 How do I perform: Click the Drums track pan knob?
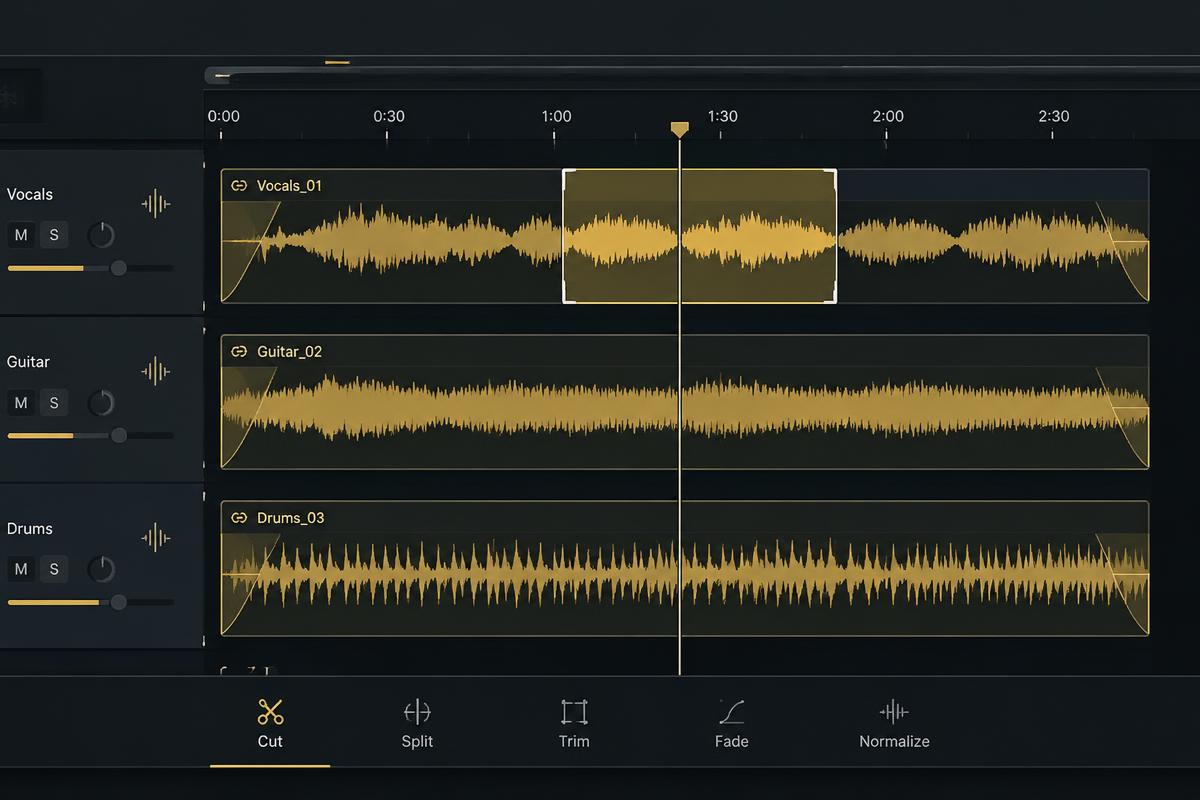click(101, 569)
